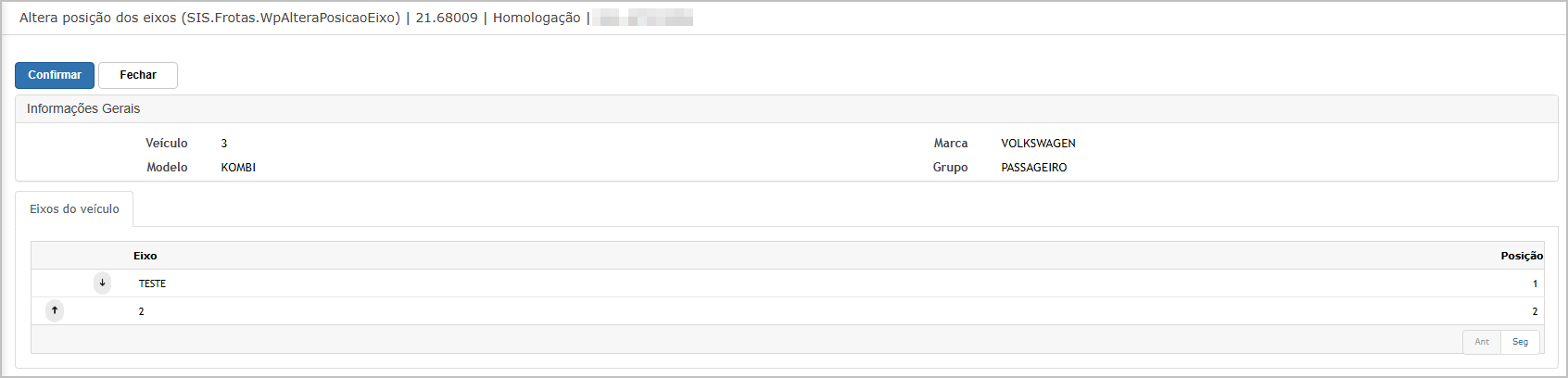Click the Informações Gerais panel header
1568x378 pixels.
(786, 108)
